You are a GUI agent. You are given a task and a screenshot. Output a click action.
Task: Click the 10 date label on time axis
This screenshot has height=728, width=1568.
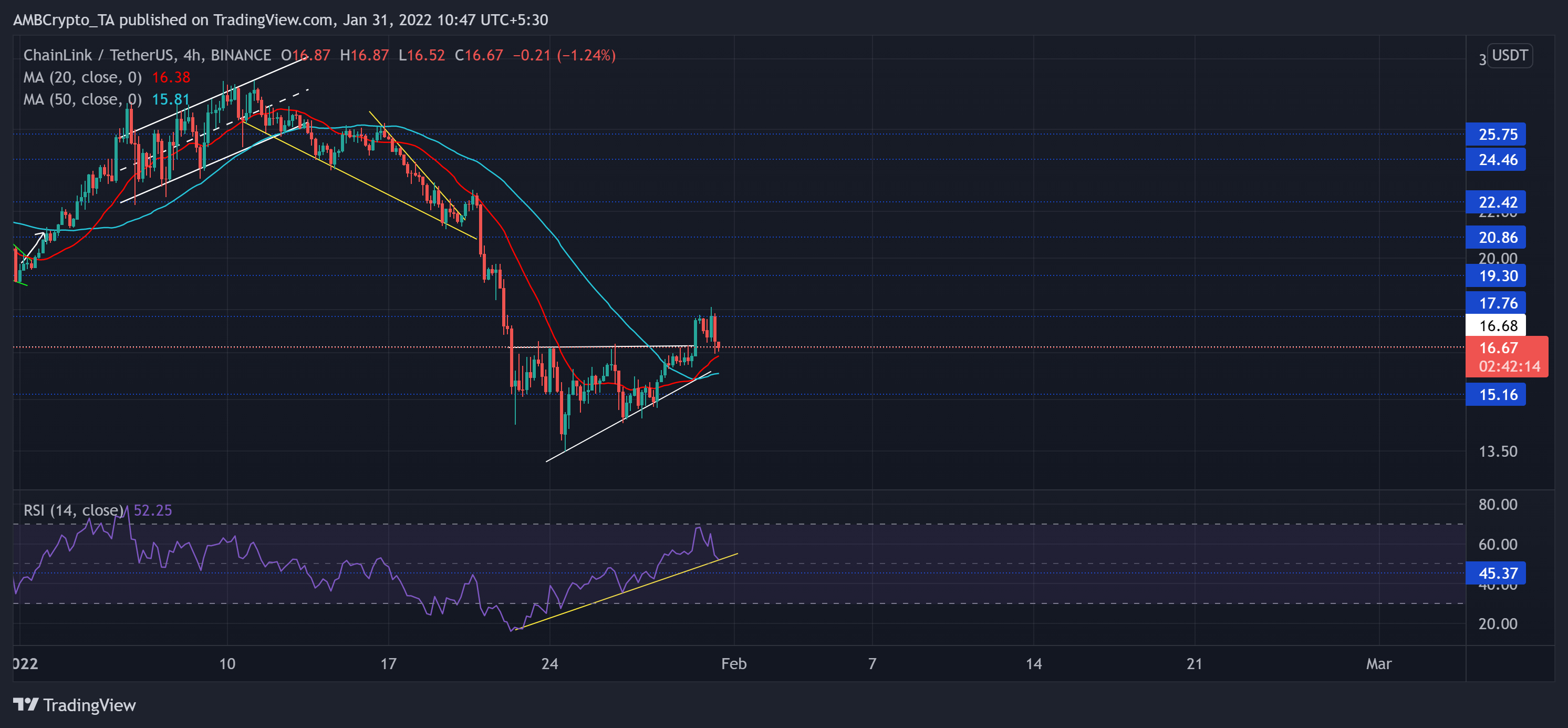tap(227, 663)
